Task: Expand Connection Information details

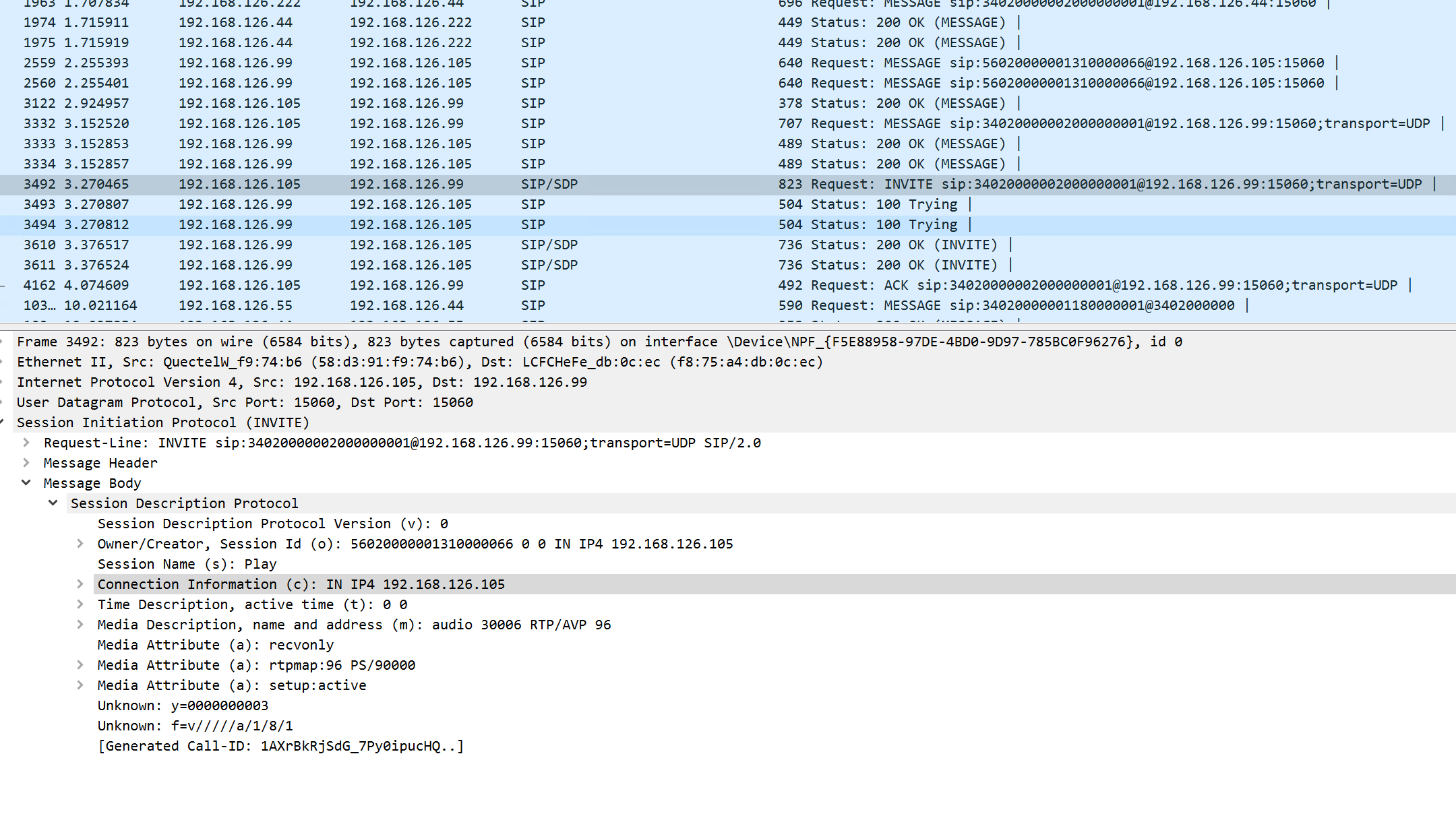Action: [x=80, y=584]
